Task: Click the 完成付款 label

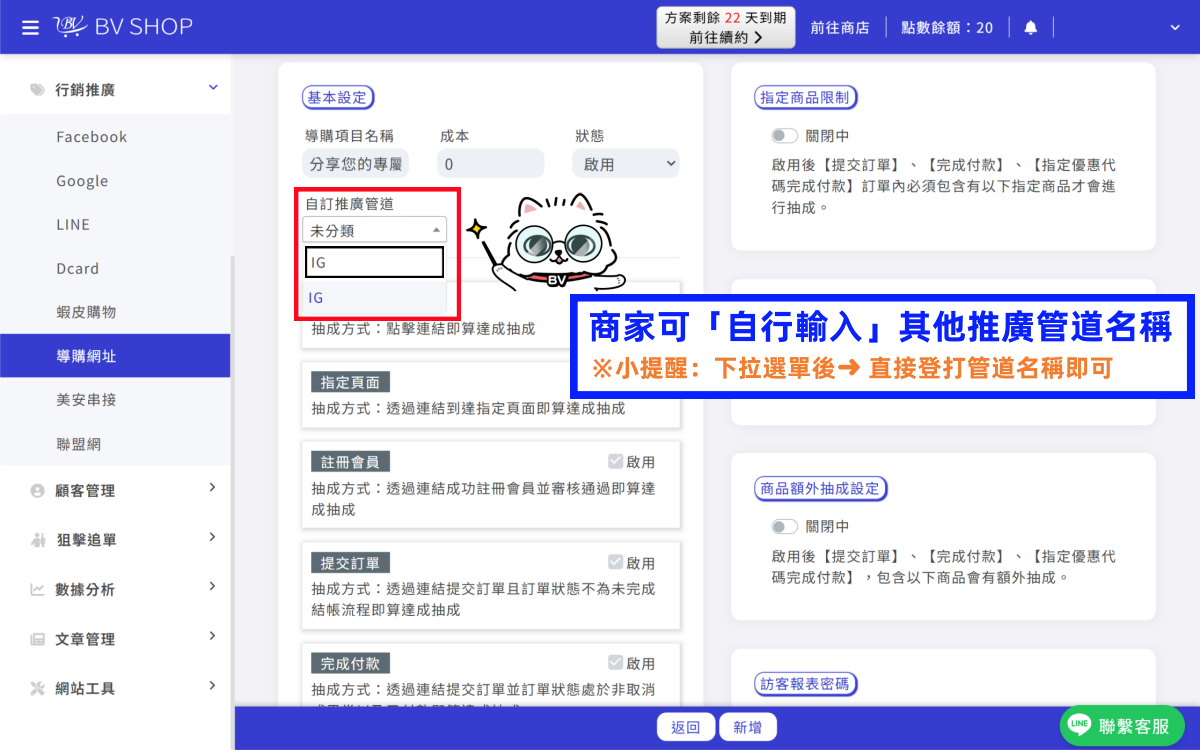Action: 350,663
